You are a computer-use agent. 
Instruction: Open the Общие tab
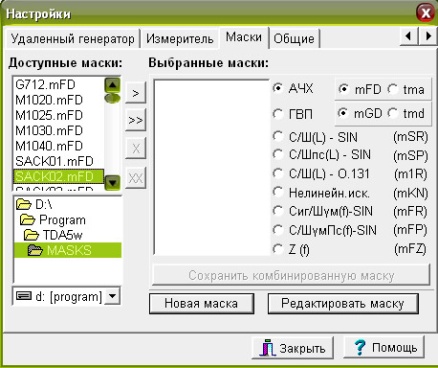(x=294, y=39)
